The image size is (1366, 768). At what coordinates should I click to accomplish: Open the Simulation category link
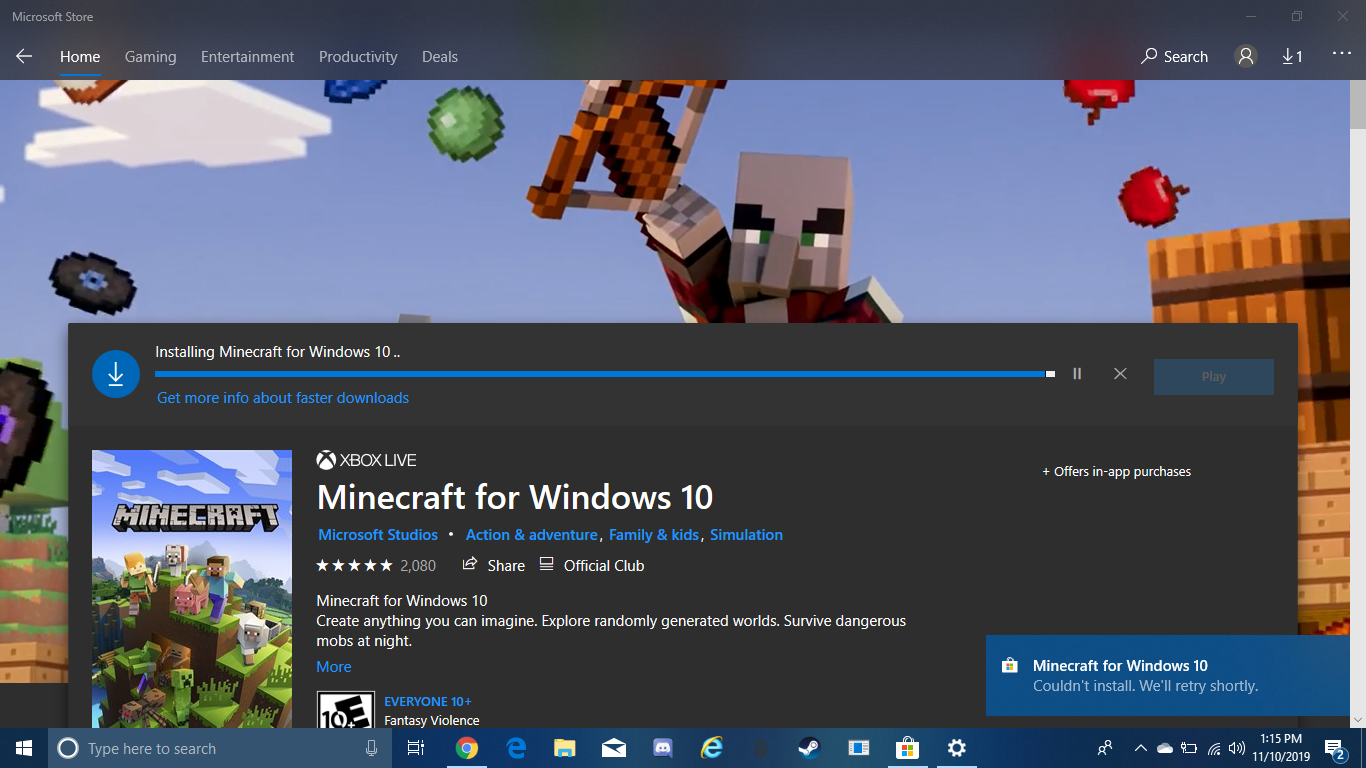(747, 535)
